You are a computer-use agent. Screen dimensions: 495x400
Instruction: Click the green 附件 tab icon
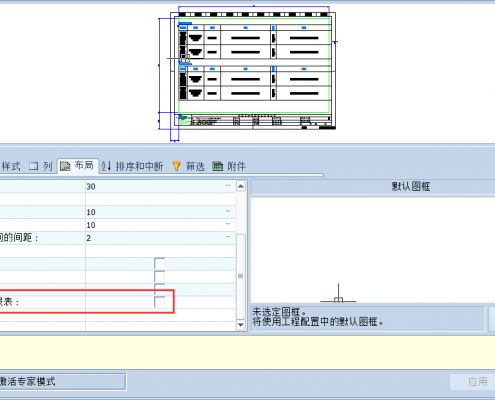coord(218,166)
